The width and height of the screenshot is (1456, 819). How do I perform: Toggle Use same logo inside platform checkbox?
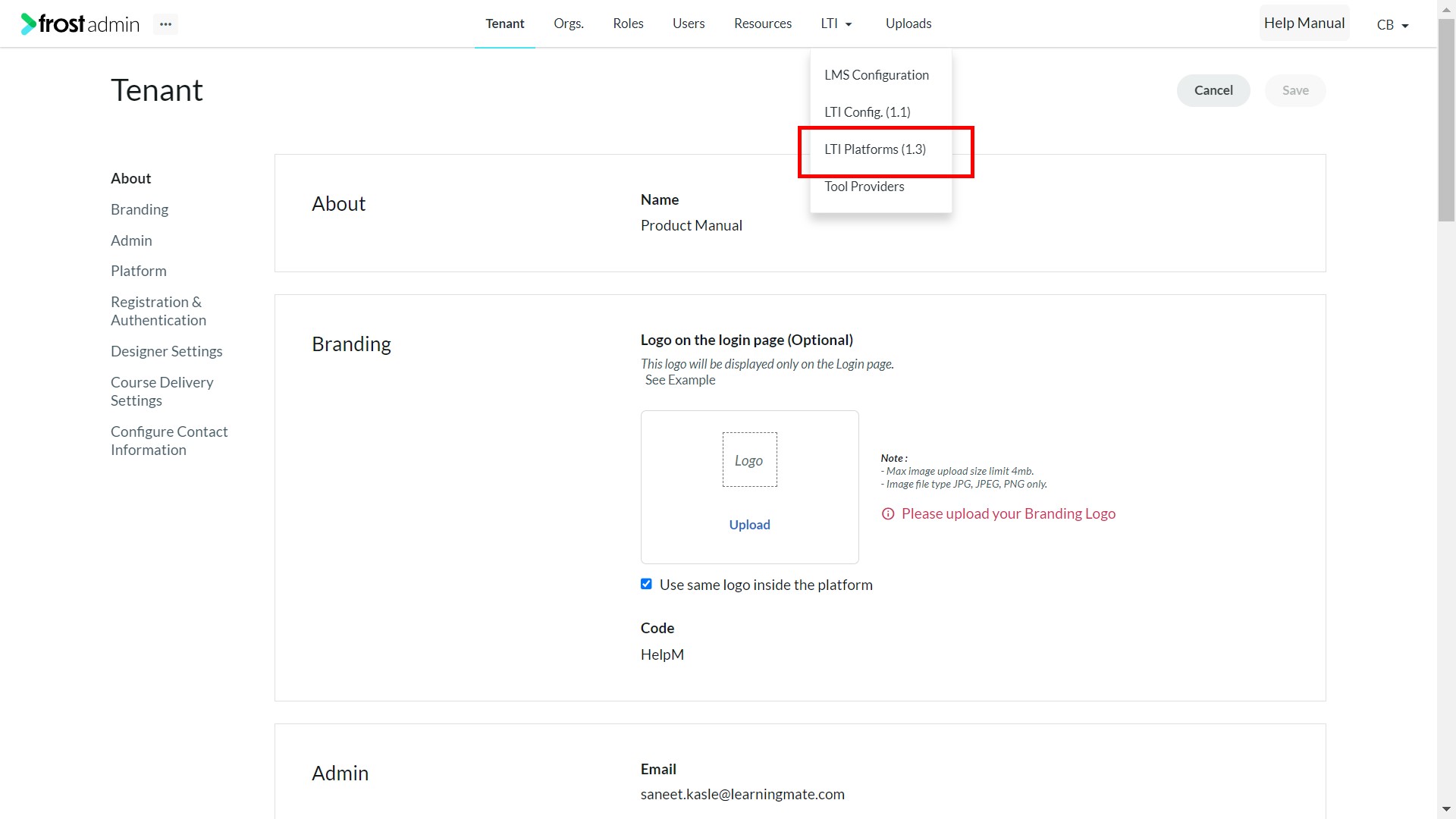[x=646, y=584]
